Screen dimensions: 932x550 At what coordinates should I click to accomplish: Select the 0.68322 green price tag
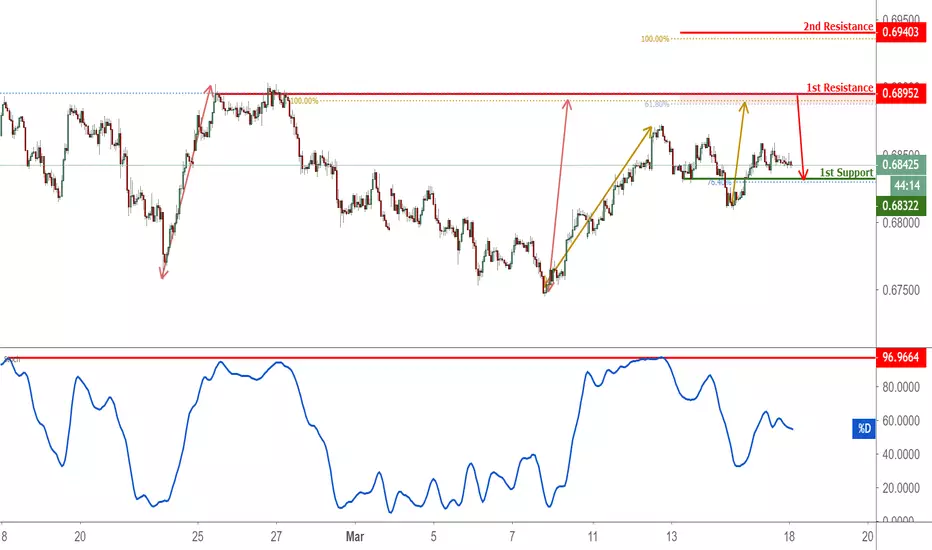click(x=900, y=206)
